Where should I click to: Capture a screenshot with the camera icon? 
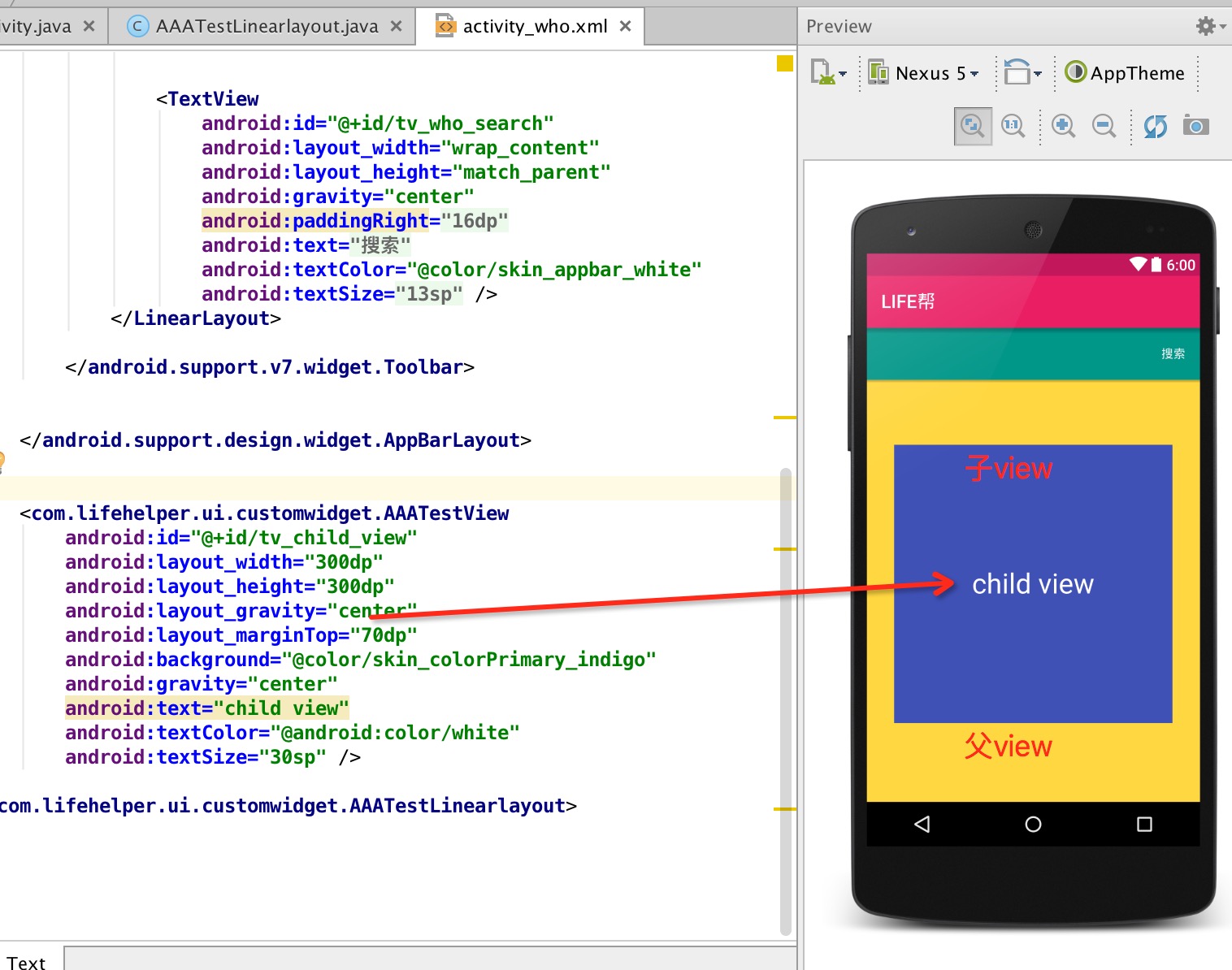[1195, 126]
